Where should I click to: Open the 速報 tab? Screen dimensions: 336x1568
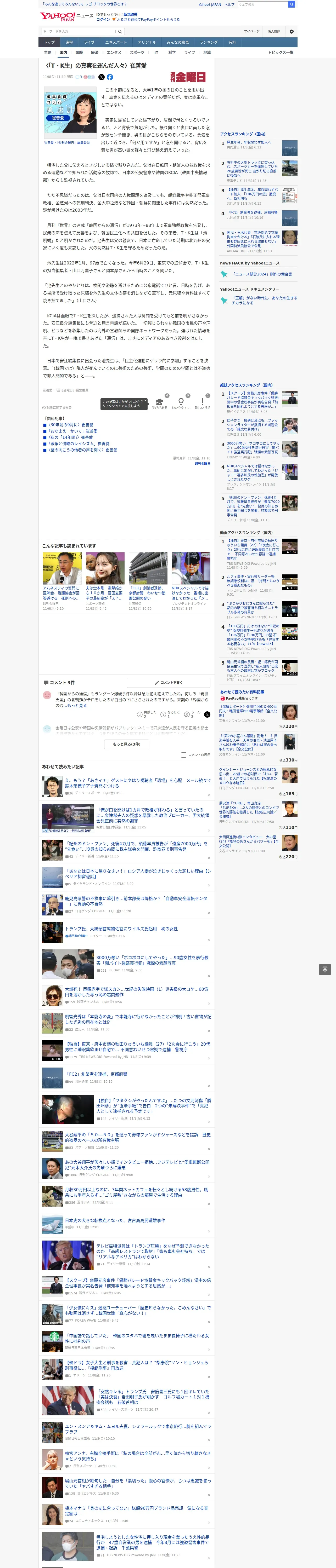pos(69,43)
